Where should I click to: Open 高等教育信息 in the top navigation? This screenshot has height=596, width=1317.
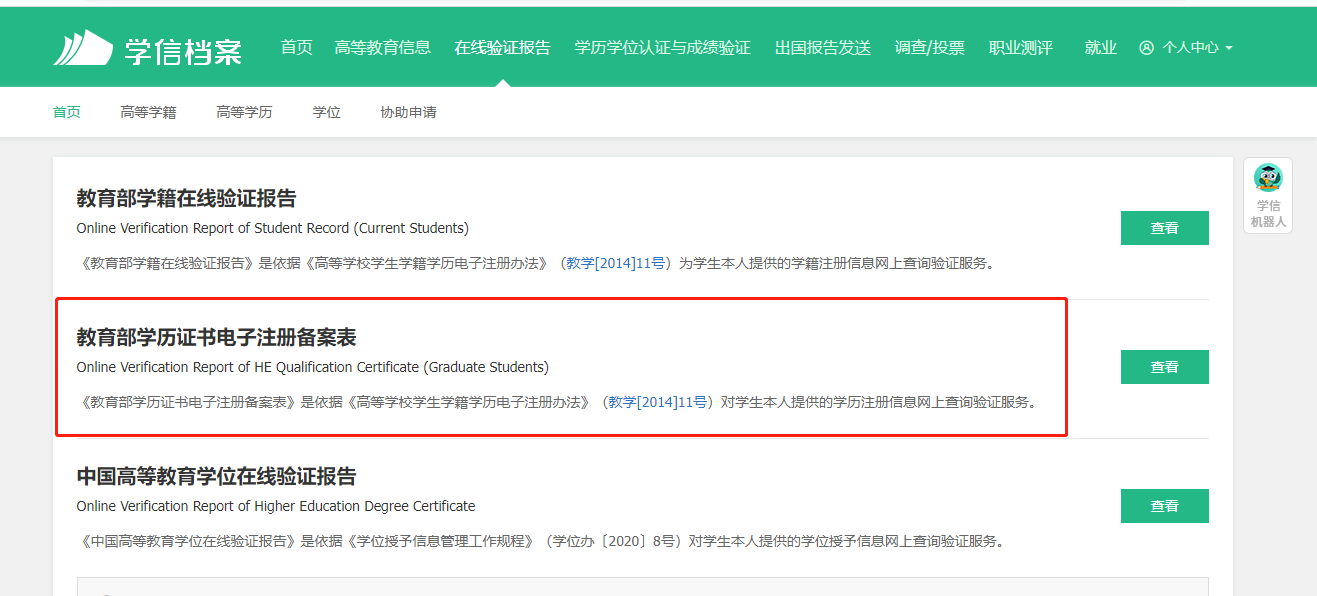382,47
